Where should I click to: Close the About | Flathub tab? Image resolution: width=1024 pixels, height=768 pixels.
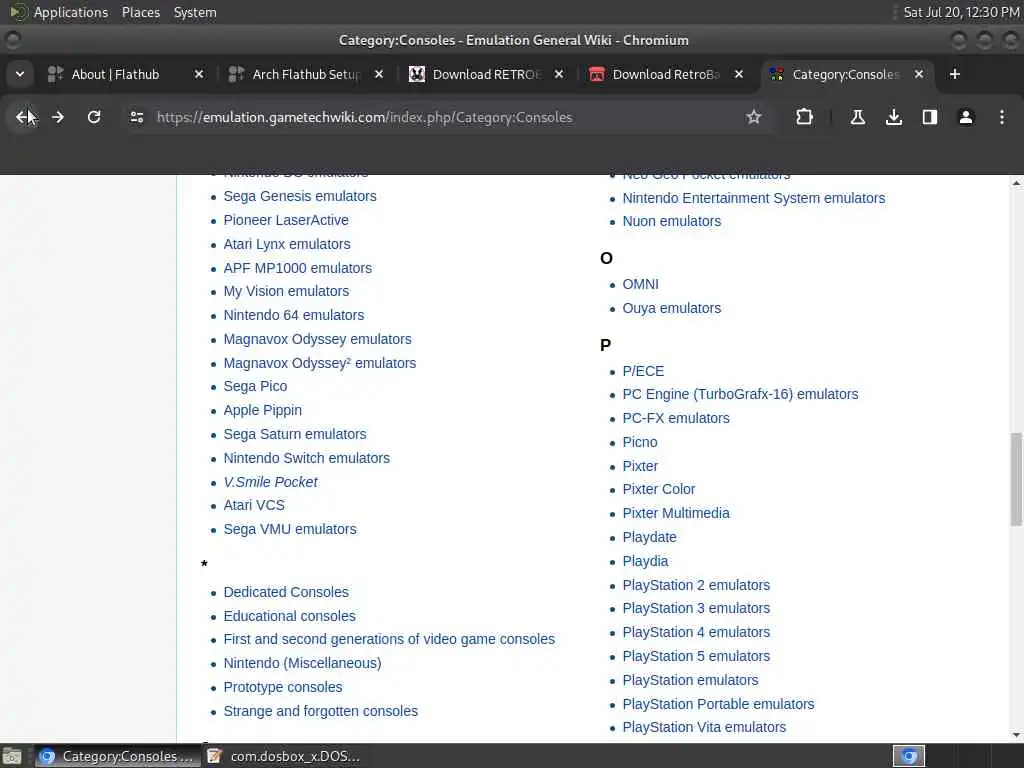[x=199, y=74]
